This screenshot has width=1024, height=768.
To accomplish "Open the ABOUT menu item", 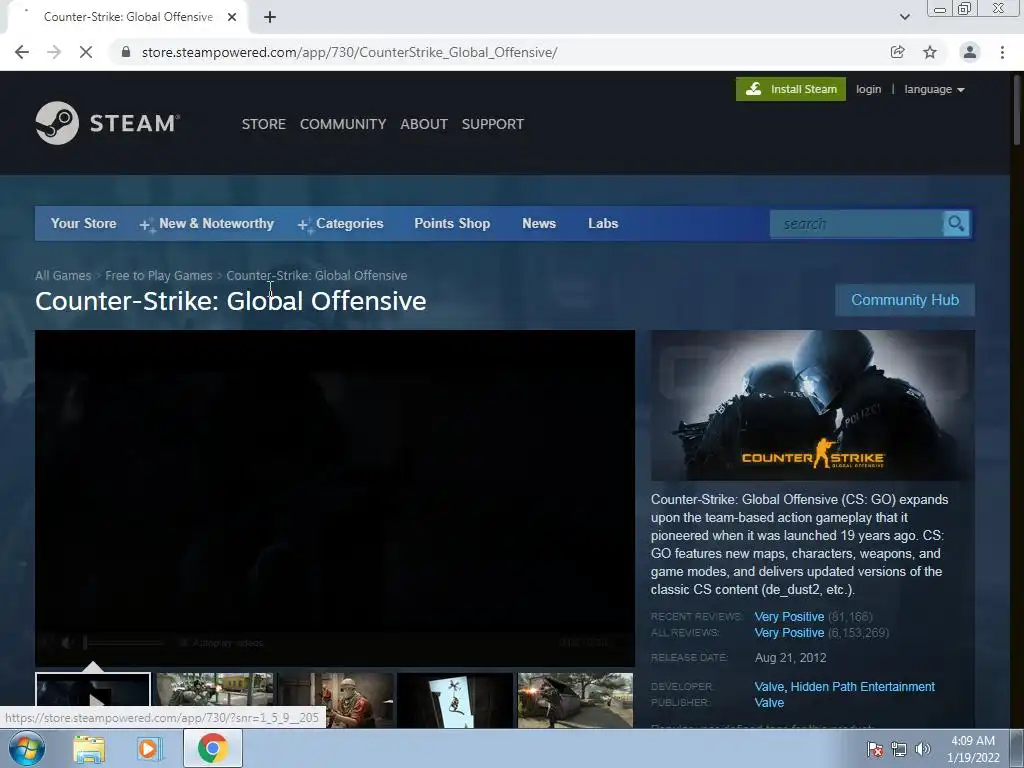I will tap(424, 124).
